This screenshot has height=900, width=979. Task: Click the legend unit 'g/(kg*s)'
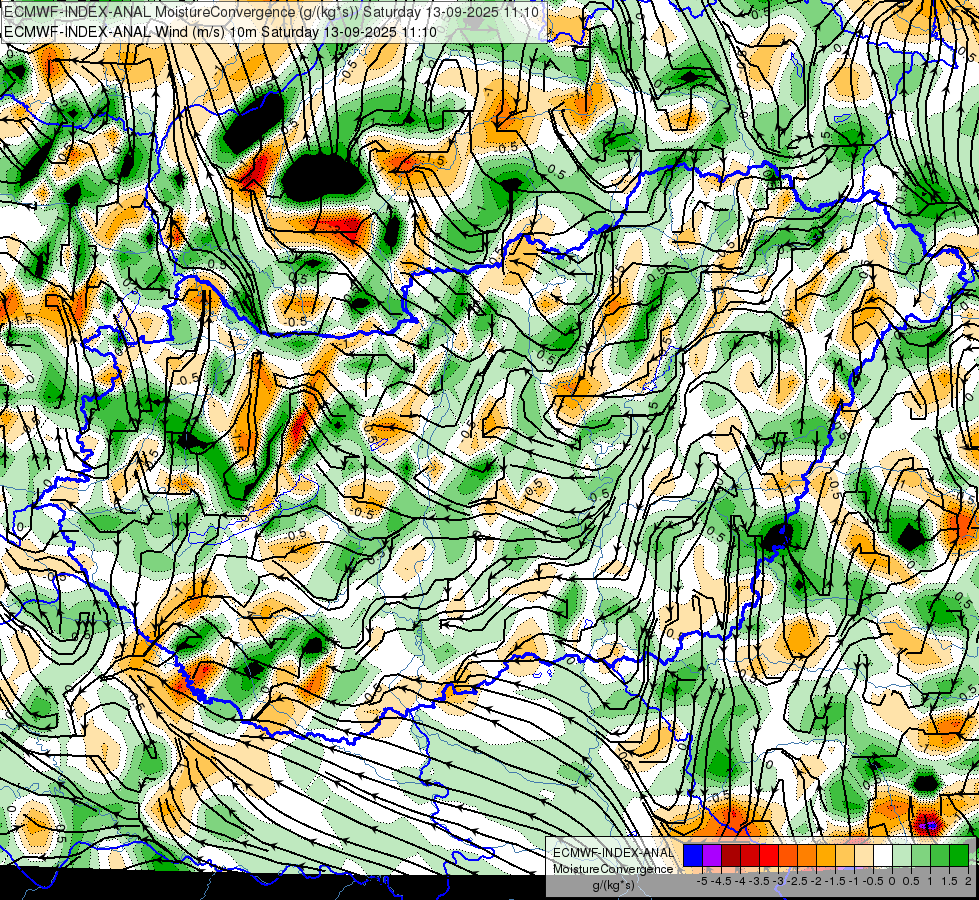(613, 886)
